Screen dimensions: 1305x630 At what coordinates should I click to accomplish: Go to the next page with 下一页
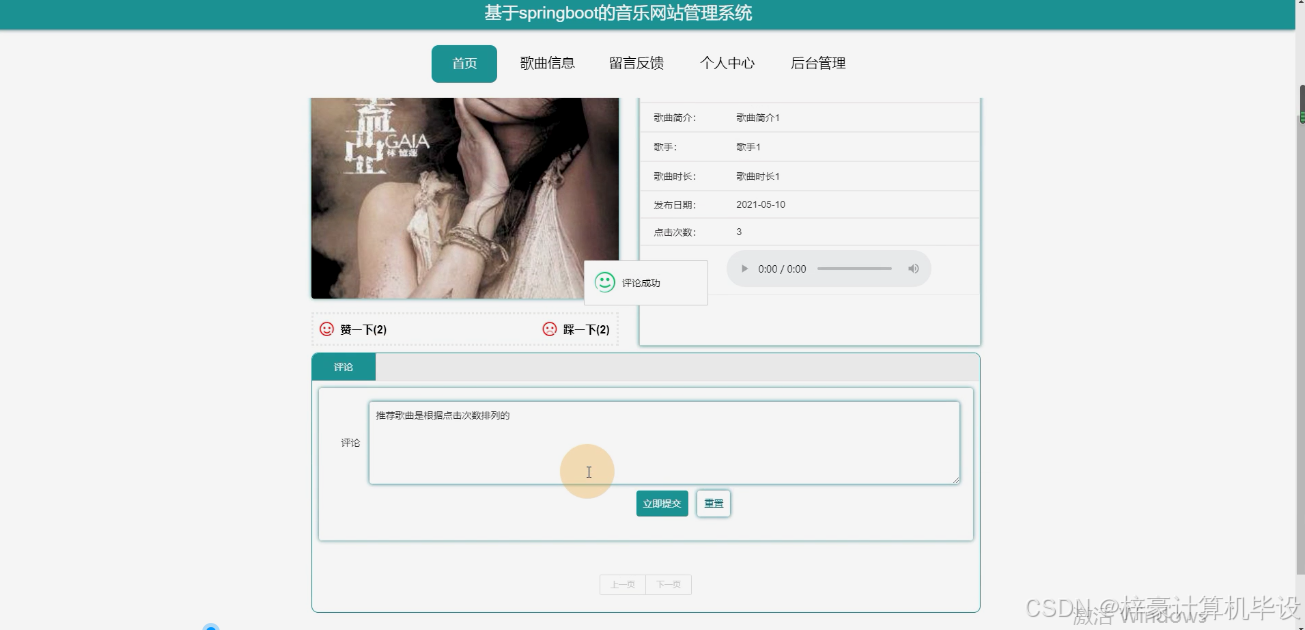coord(669,584)
